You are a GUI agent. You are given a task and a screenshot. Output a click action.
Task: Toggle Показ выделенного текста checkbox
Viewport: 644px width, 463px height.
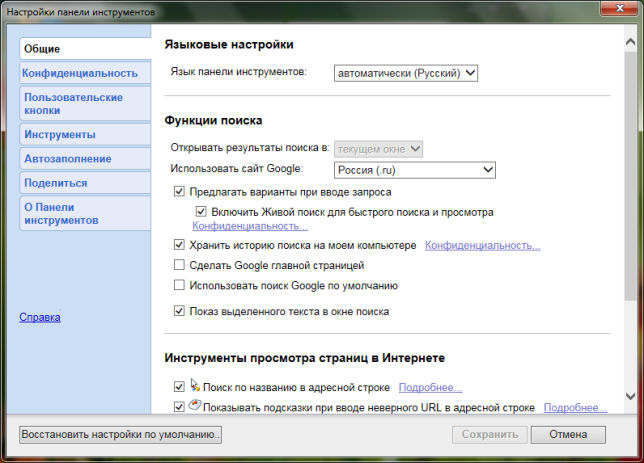pos(180,312)
